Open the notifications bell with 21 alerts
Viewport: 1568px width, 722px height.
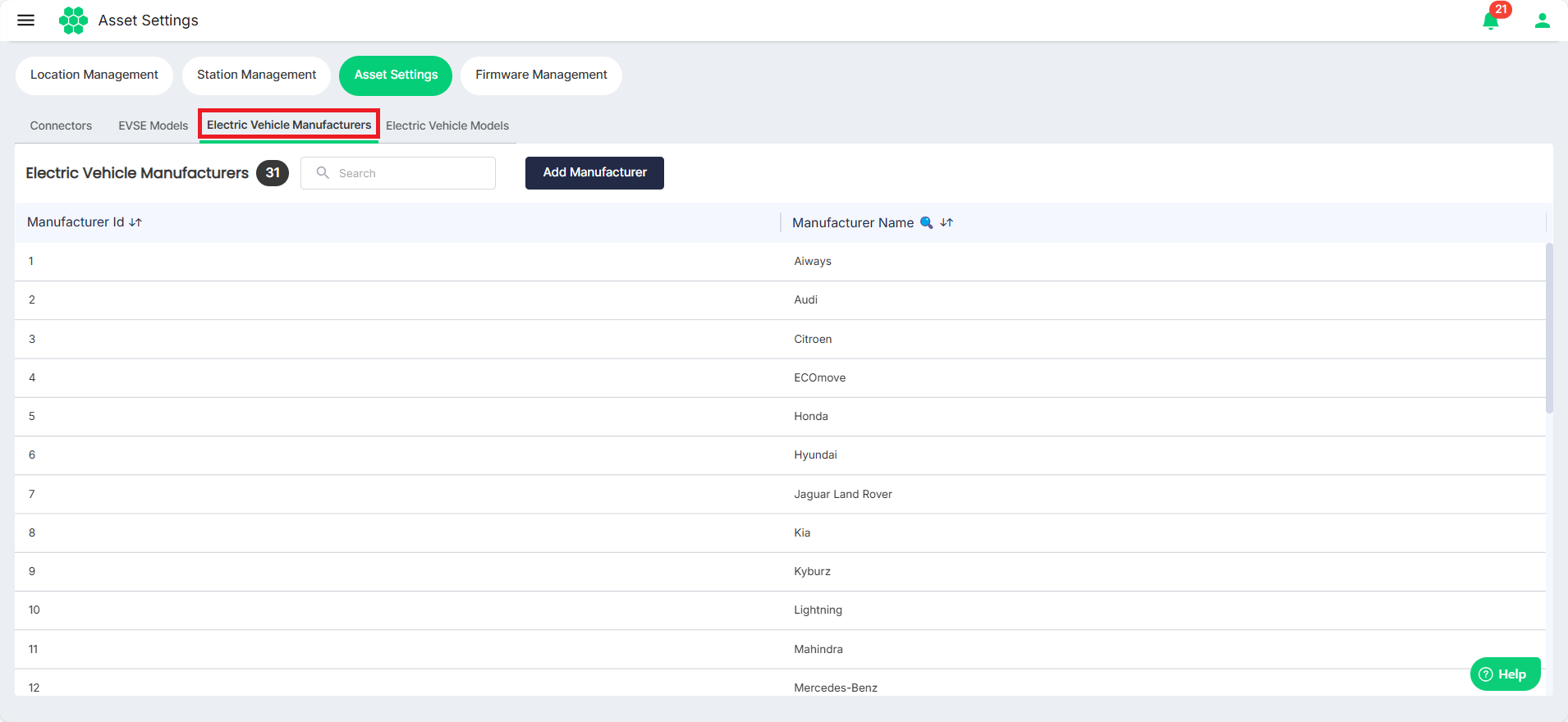click(x=1492, y=21)
